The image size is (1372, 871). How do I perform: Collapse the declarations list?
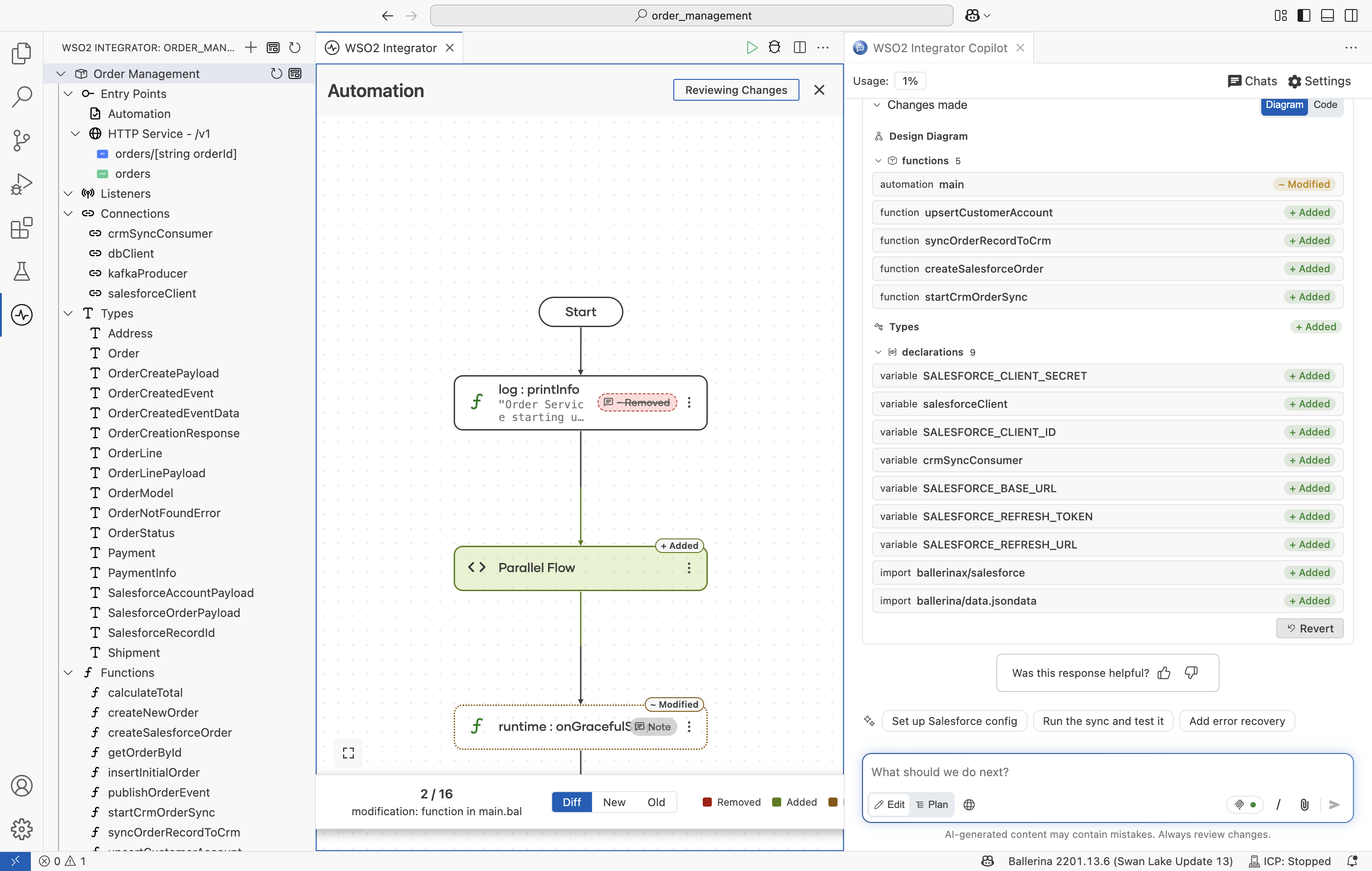[878, 352]
